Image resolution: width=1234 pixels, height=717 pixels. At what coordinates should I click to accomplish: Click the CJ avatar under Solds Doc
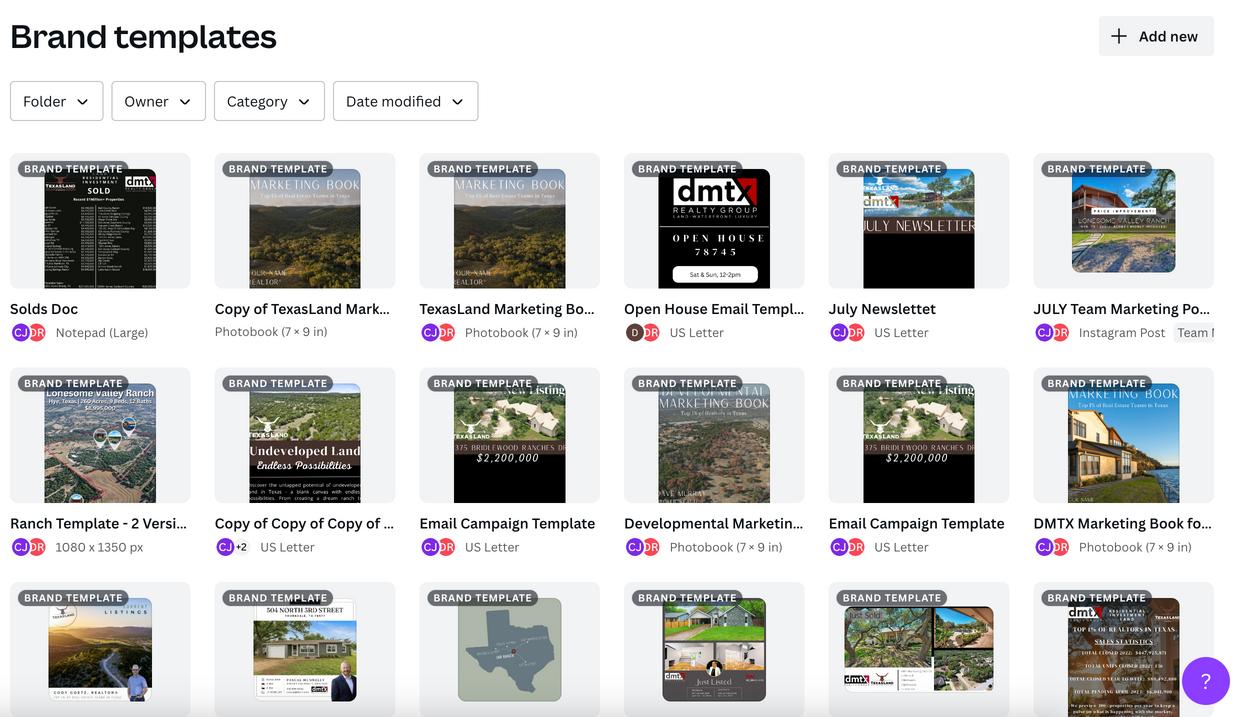tap(20, 333)
